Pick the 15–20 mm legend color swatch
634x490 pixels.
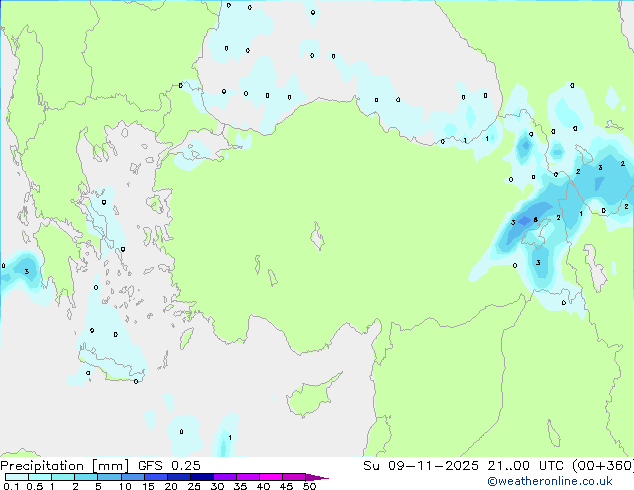[155, 477]
